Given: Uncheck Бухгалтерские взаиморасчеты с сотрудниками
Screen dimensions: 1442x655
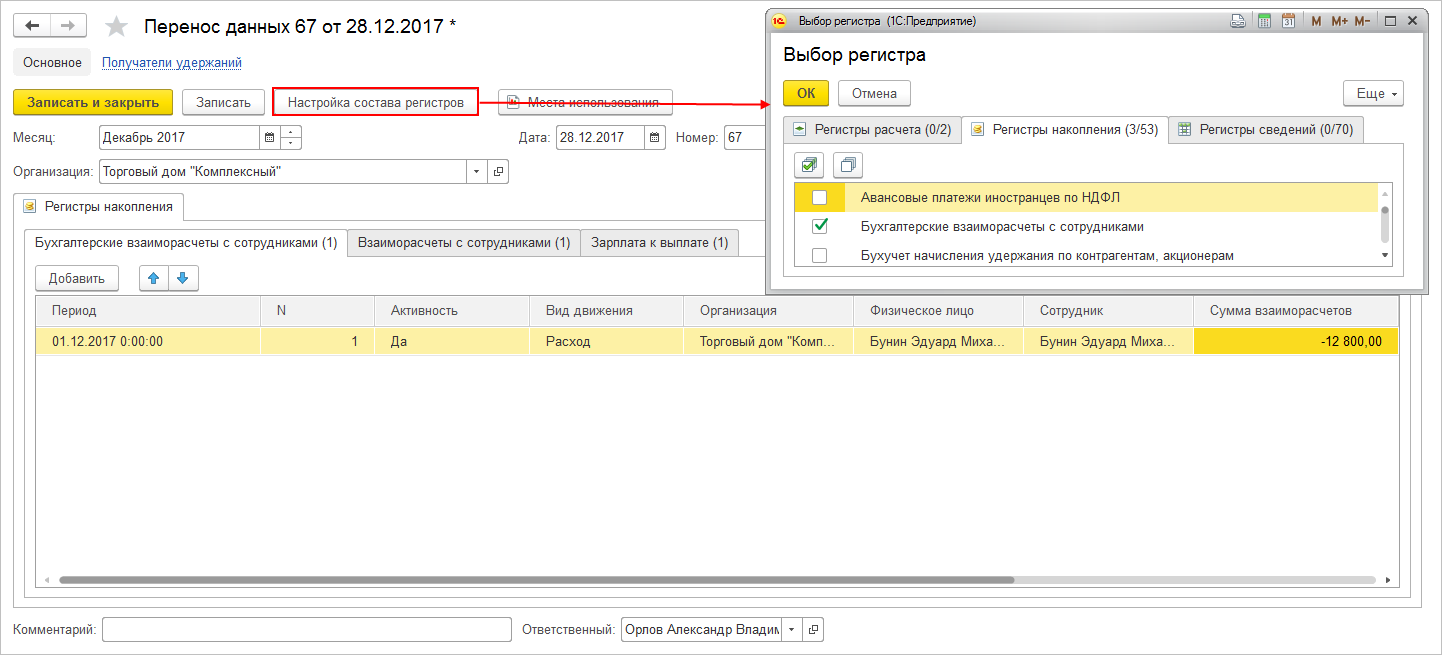Looking at the screenshot, I should click(x=820, y=226).
